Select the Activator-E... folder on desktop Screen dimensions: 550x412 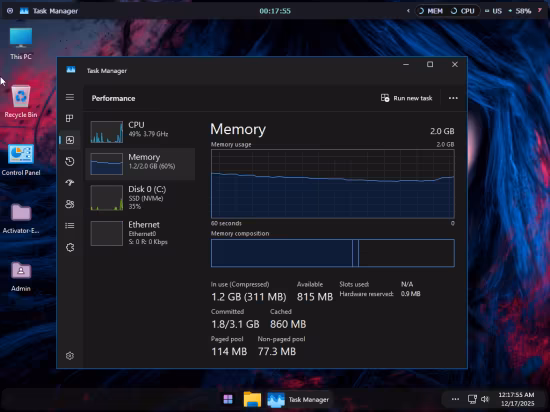(x=21, y=218)
